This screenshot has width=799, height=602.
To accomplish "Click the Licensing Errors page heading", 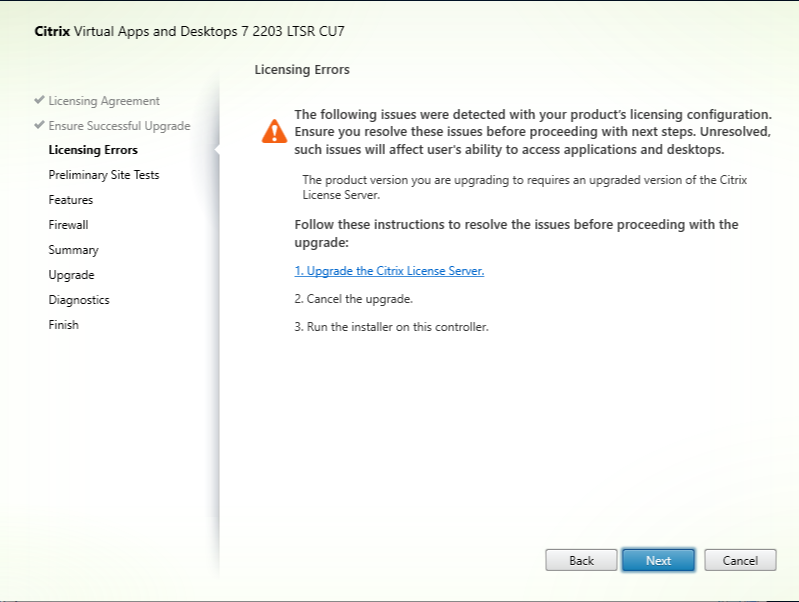I will 302,70.
